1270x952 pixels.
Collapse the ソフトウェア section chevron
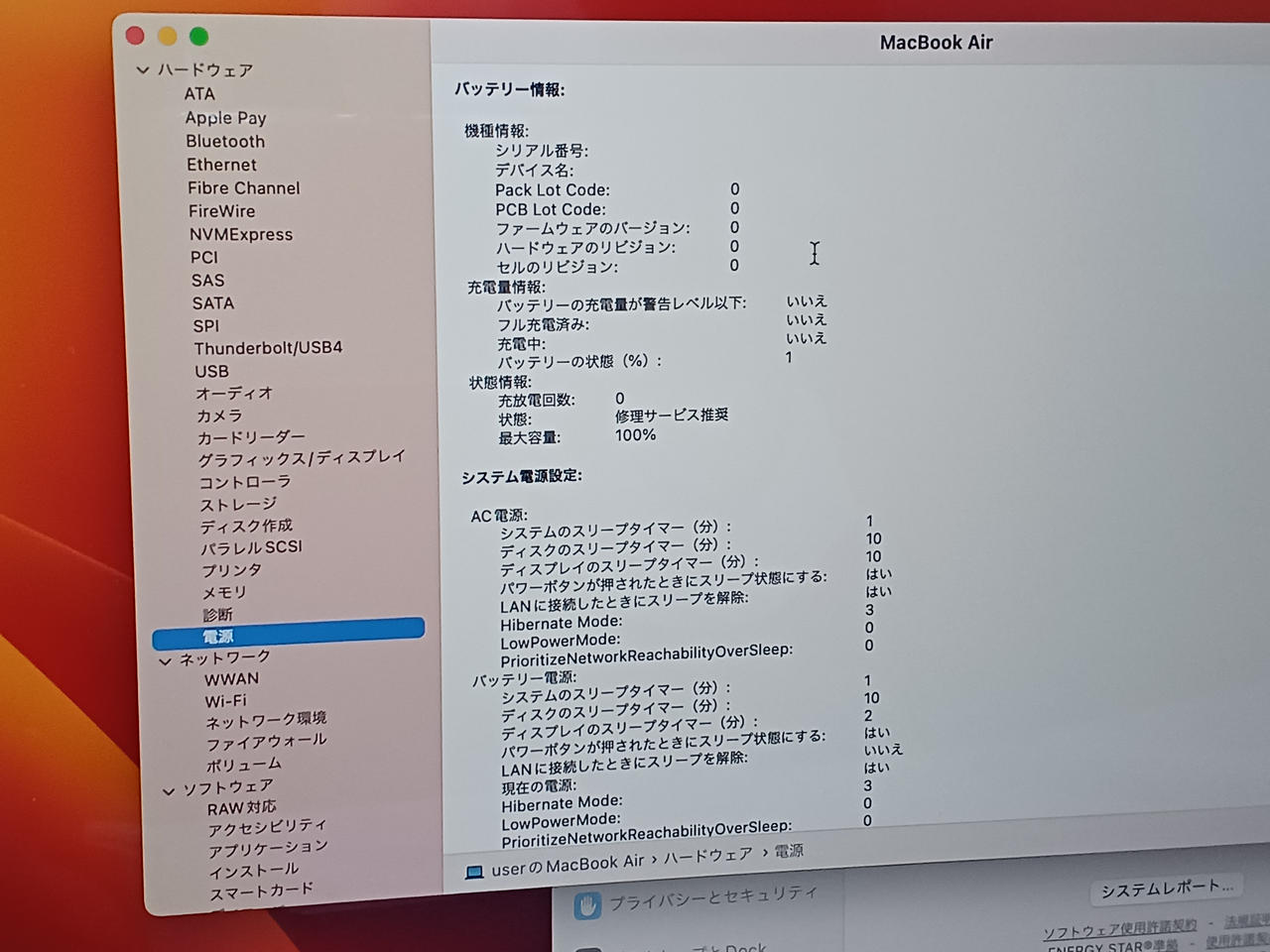coord(169,790)
